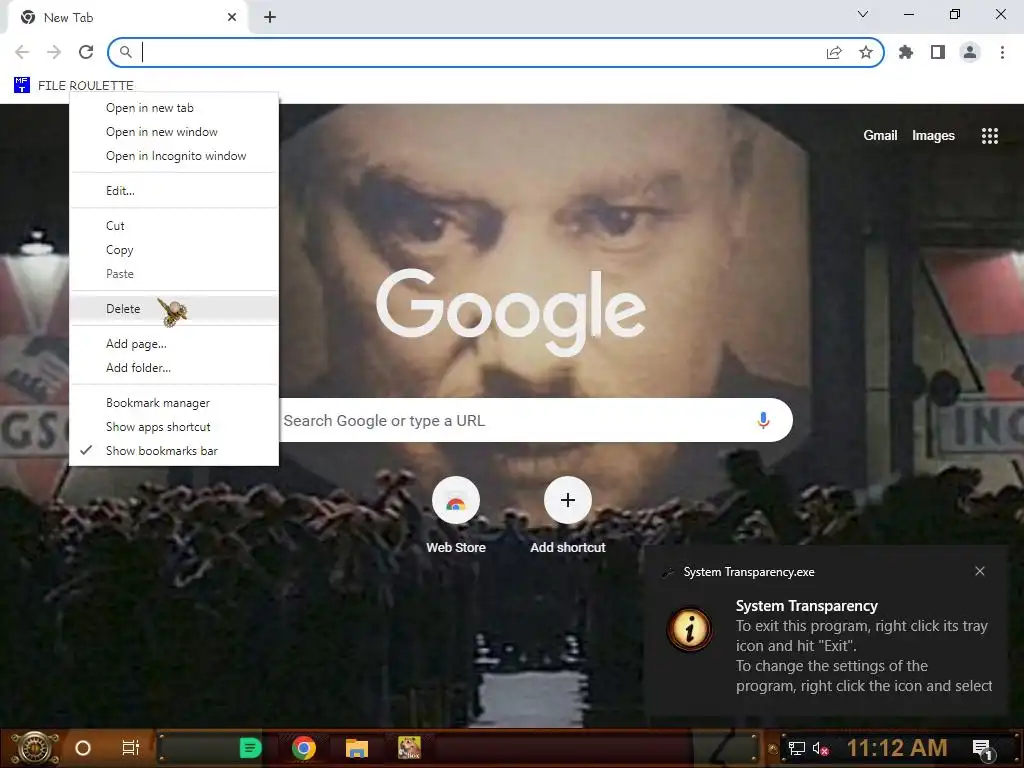Bookmark this tab with the star icon
This screenshot has width=1024, height=768.
tap(866, 52)
